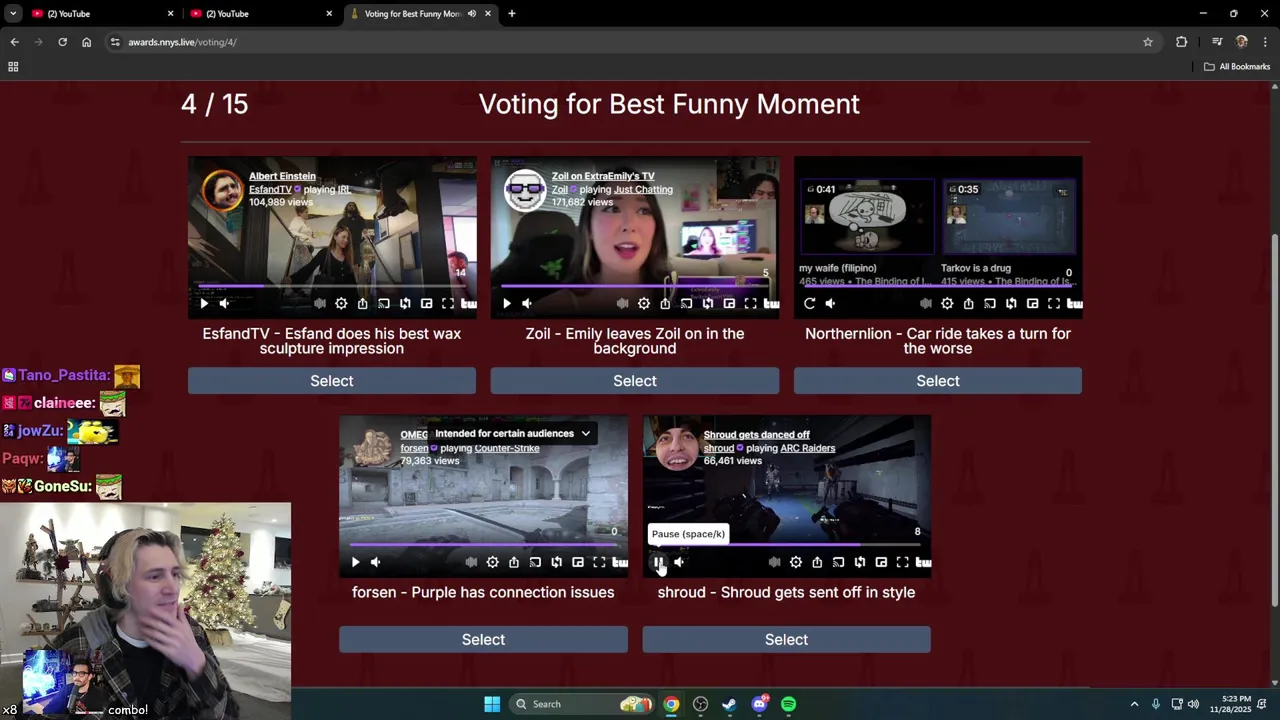Screen dimensions: 1280x720
Task: Select 'Emily leaves Zoil on' nominee
Action: [x=635, y=381]
